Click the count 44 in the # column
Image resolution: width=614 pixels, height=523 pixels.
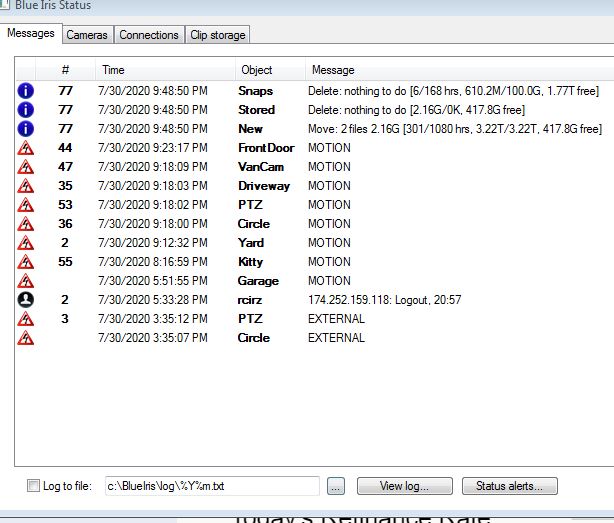tap(65, 148)
